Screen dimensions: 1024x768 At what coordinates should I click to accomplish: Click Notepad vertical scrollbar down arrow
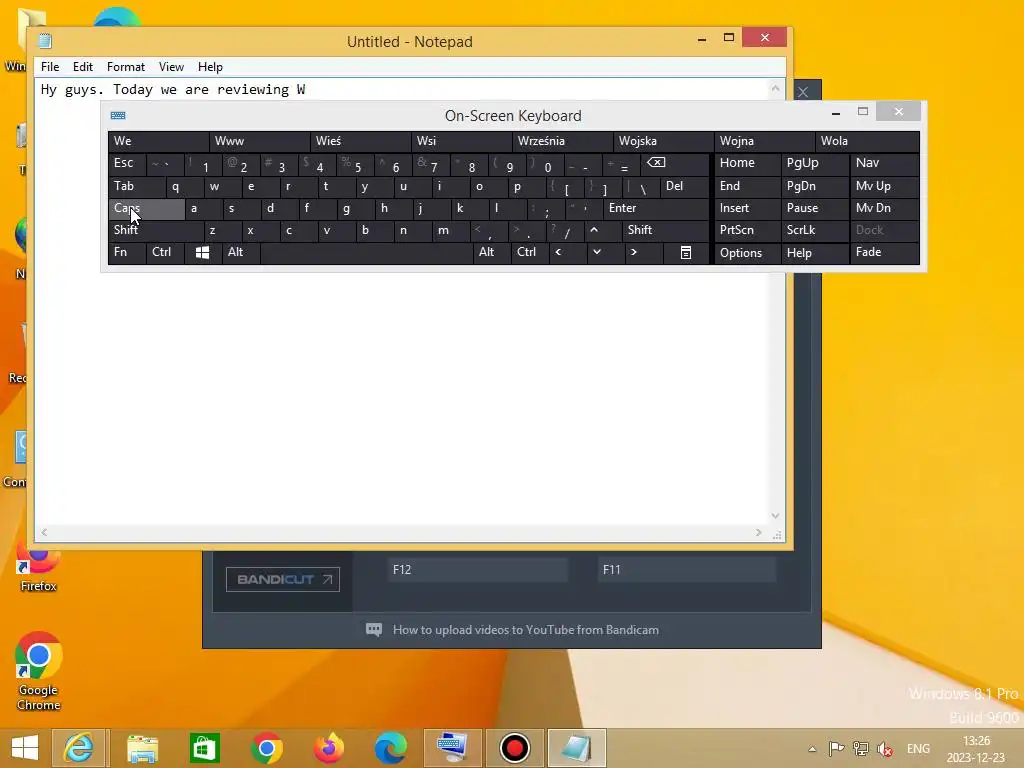click(x=775, y=515)
